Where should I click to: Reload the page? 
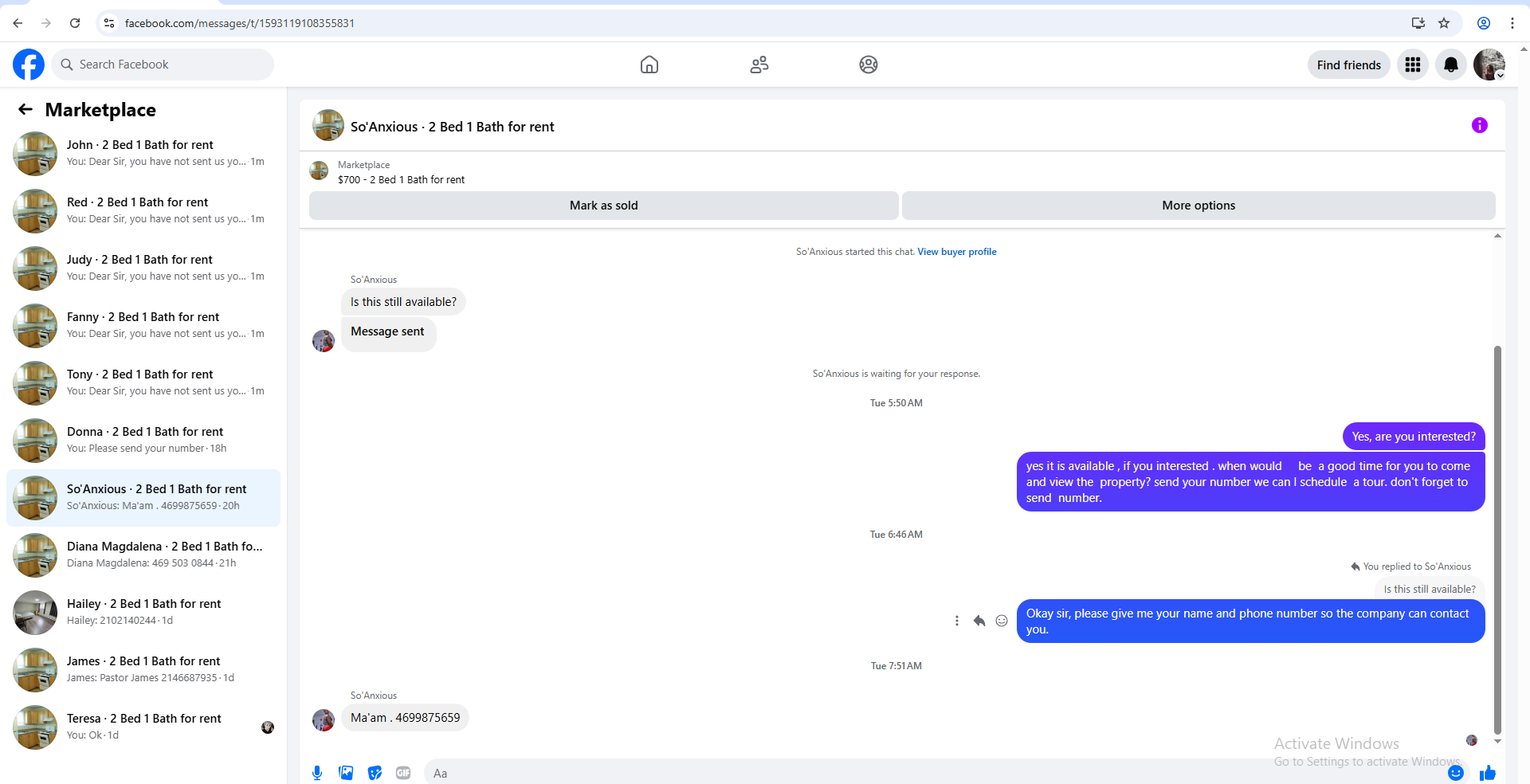click(x=75, y=23)
